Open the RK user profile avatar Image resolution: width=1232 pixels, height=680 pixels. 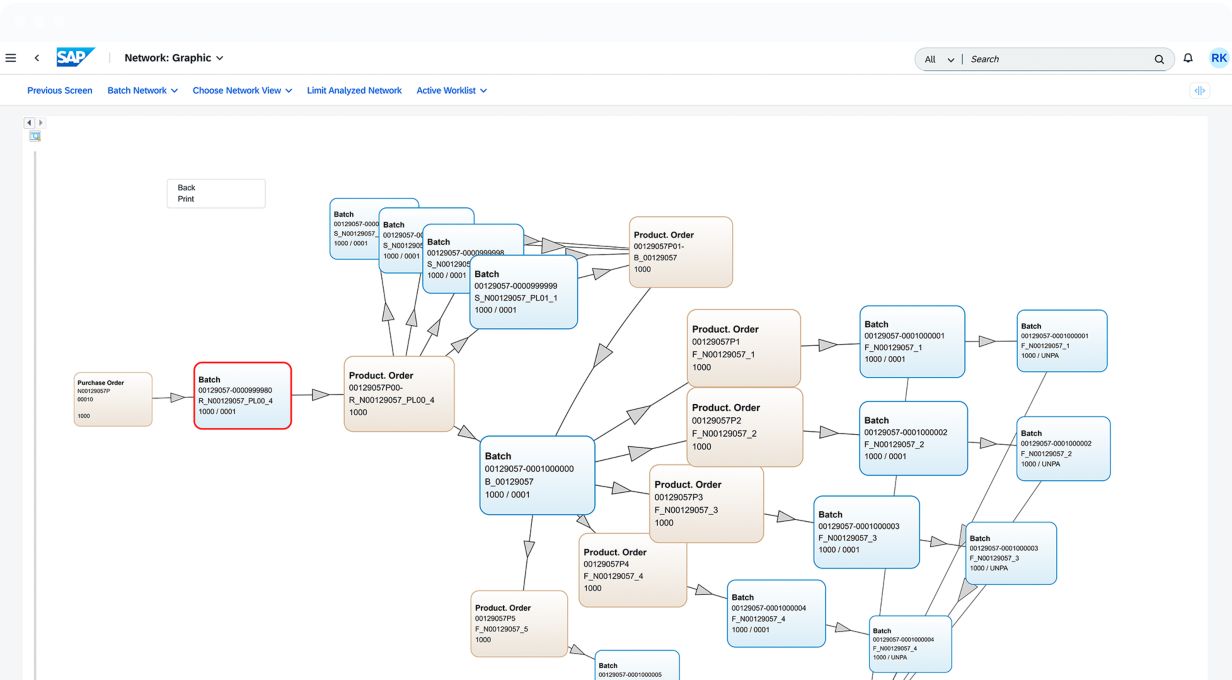(x=1218, y=58)
